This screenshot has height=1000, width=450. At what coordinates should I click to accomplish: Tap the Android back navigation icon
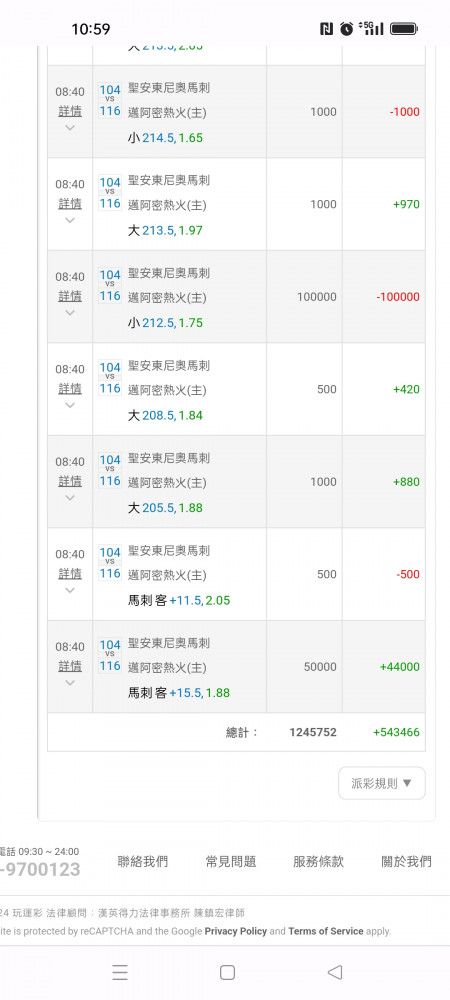[335, 972]
